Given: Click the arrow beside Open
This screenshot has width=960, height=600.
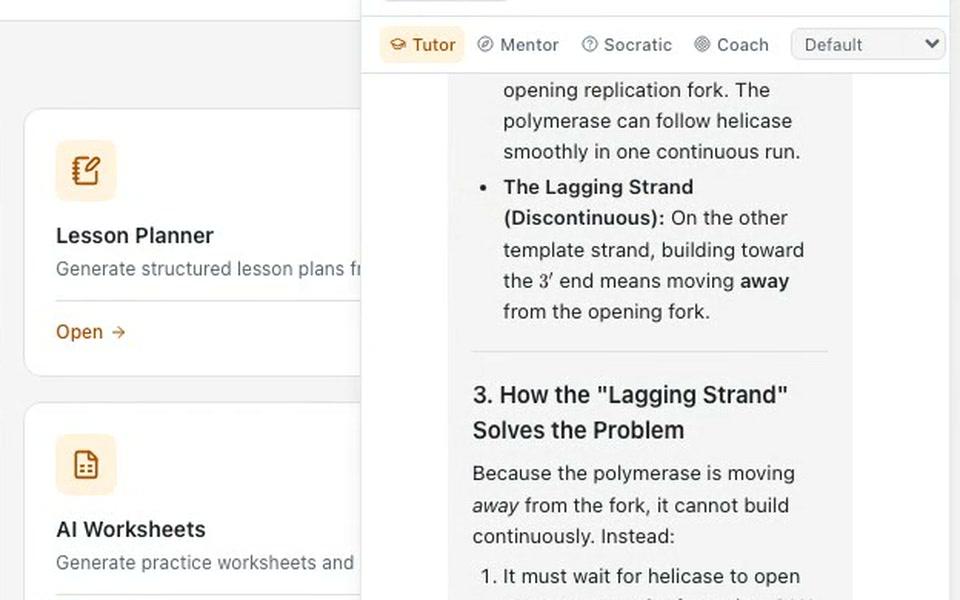Looking at the screenshot, I should click(x=119, y=332).
